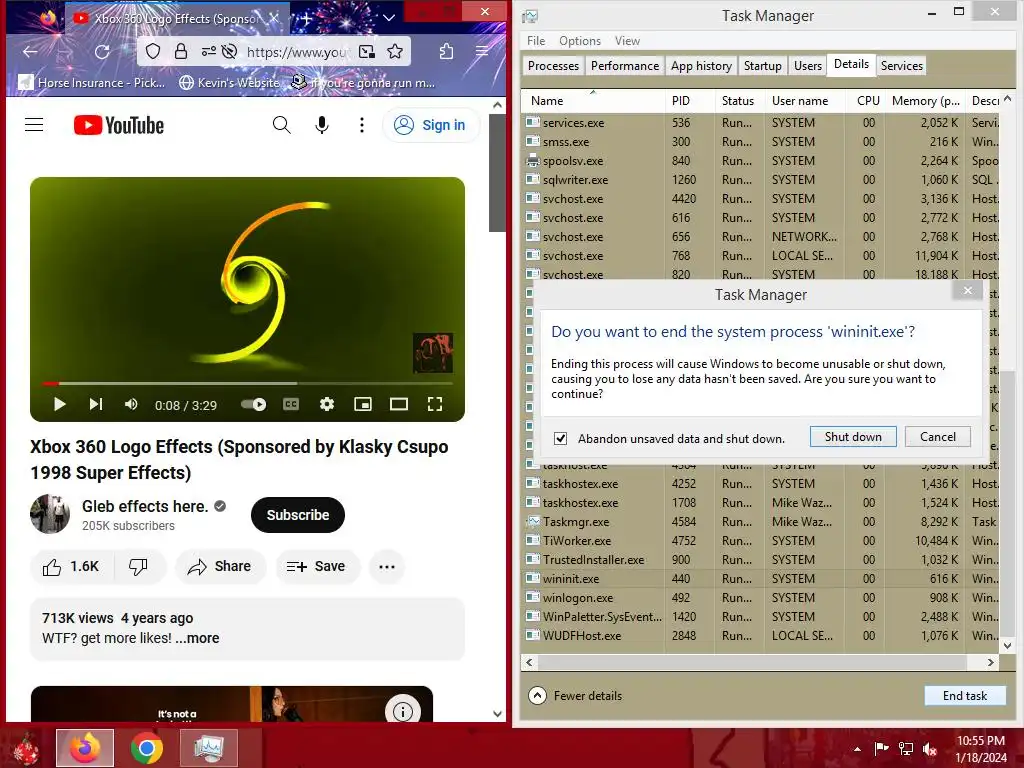This screenshot has height=768, width=1024.
Task: Open Kevin's Website bookmark
Action: (x=230, y=83)
